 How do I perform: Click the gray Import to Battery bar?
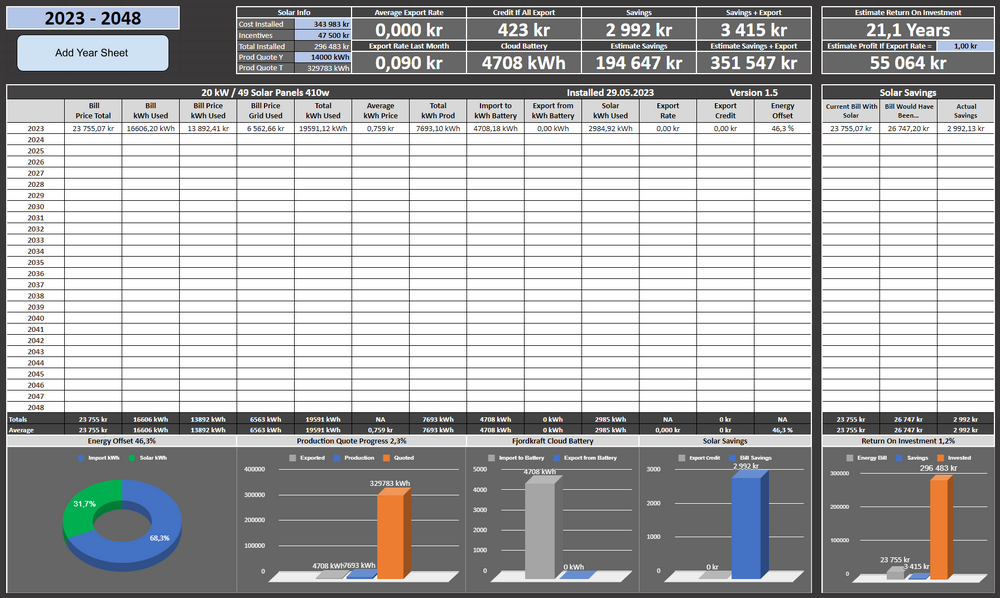(x=539, y=530)
